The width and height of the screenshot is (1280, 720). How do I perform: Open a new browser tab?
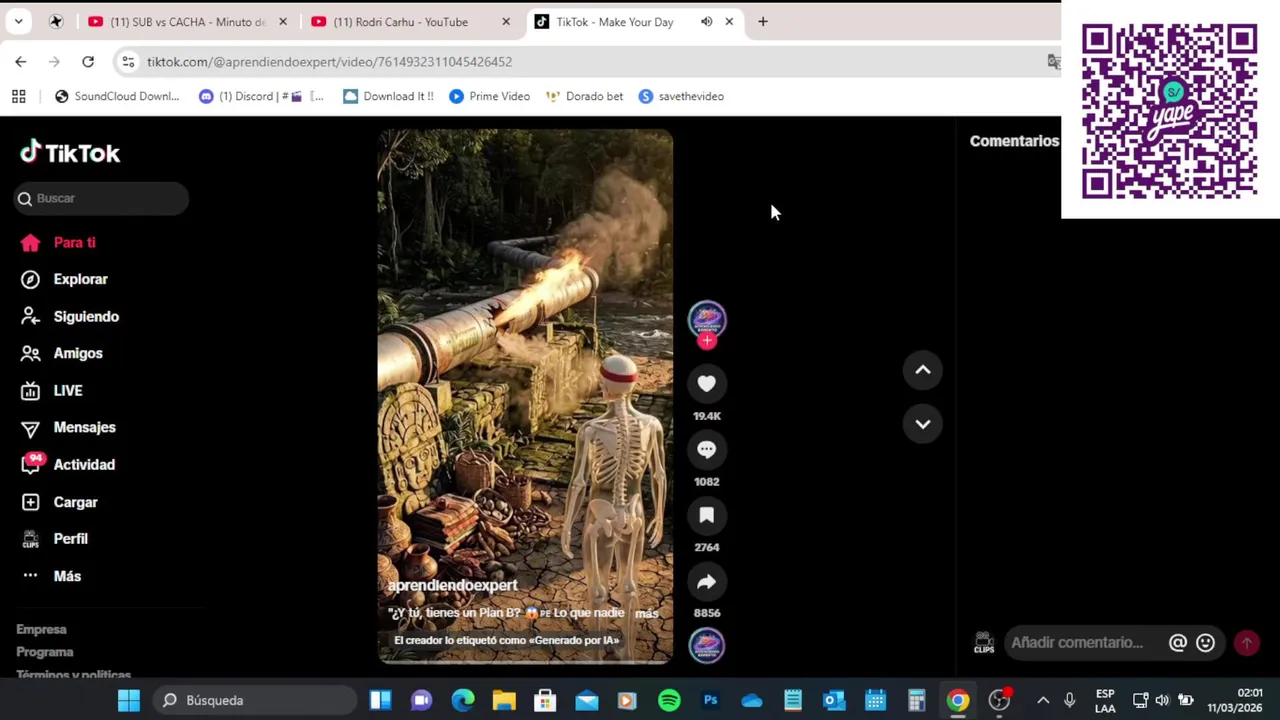tap(762, 22)
